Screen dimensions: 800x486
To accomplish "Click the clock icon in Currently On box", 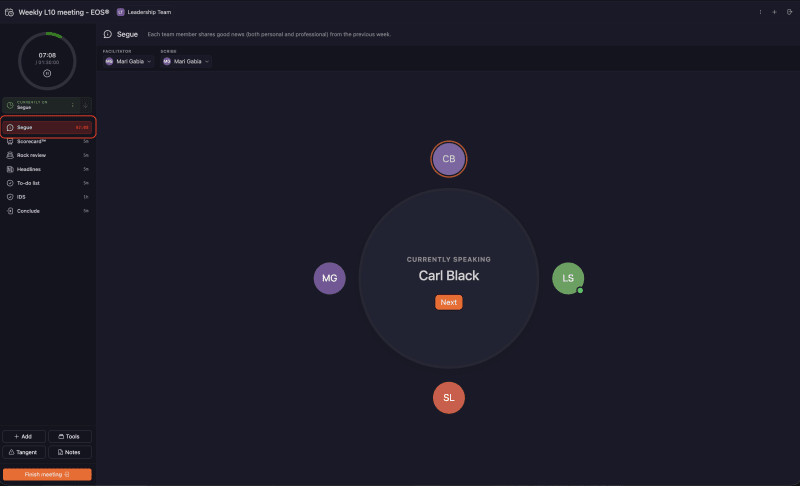I will point(10,105).
